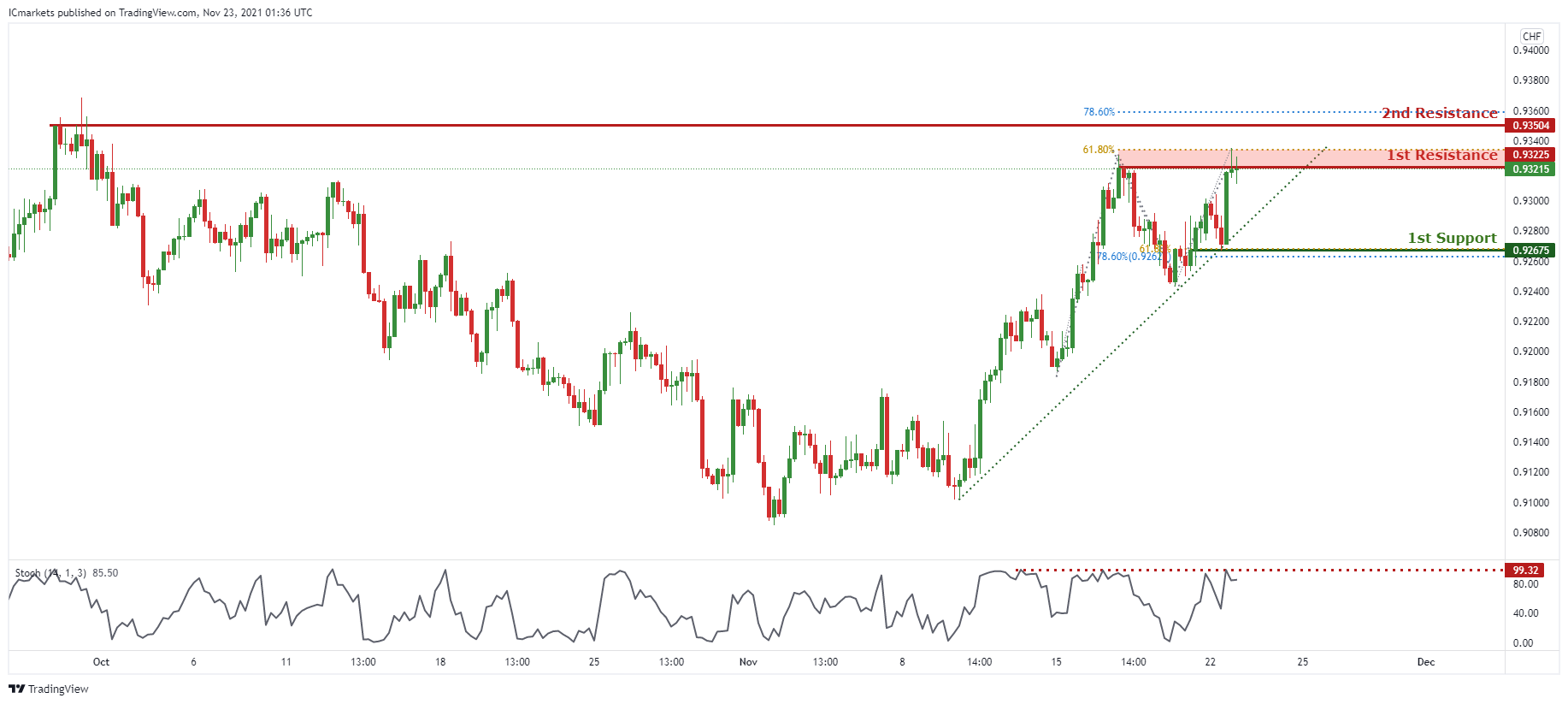Click the 0.93000 price scale value
The image size is (1568, 704).
pos(1530,201)
